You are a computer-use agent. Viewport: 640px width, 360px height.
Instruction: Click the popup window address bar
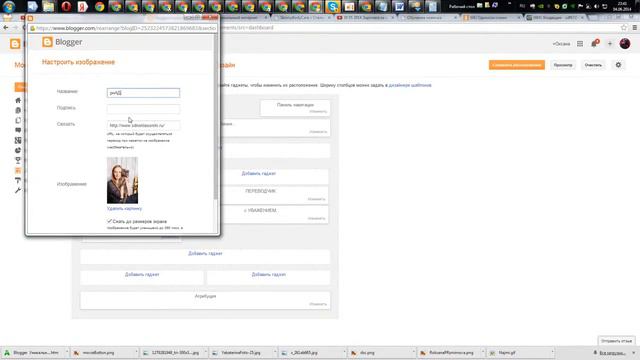(x=122, y=28)
